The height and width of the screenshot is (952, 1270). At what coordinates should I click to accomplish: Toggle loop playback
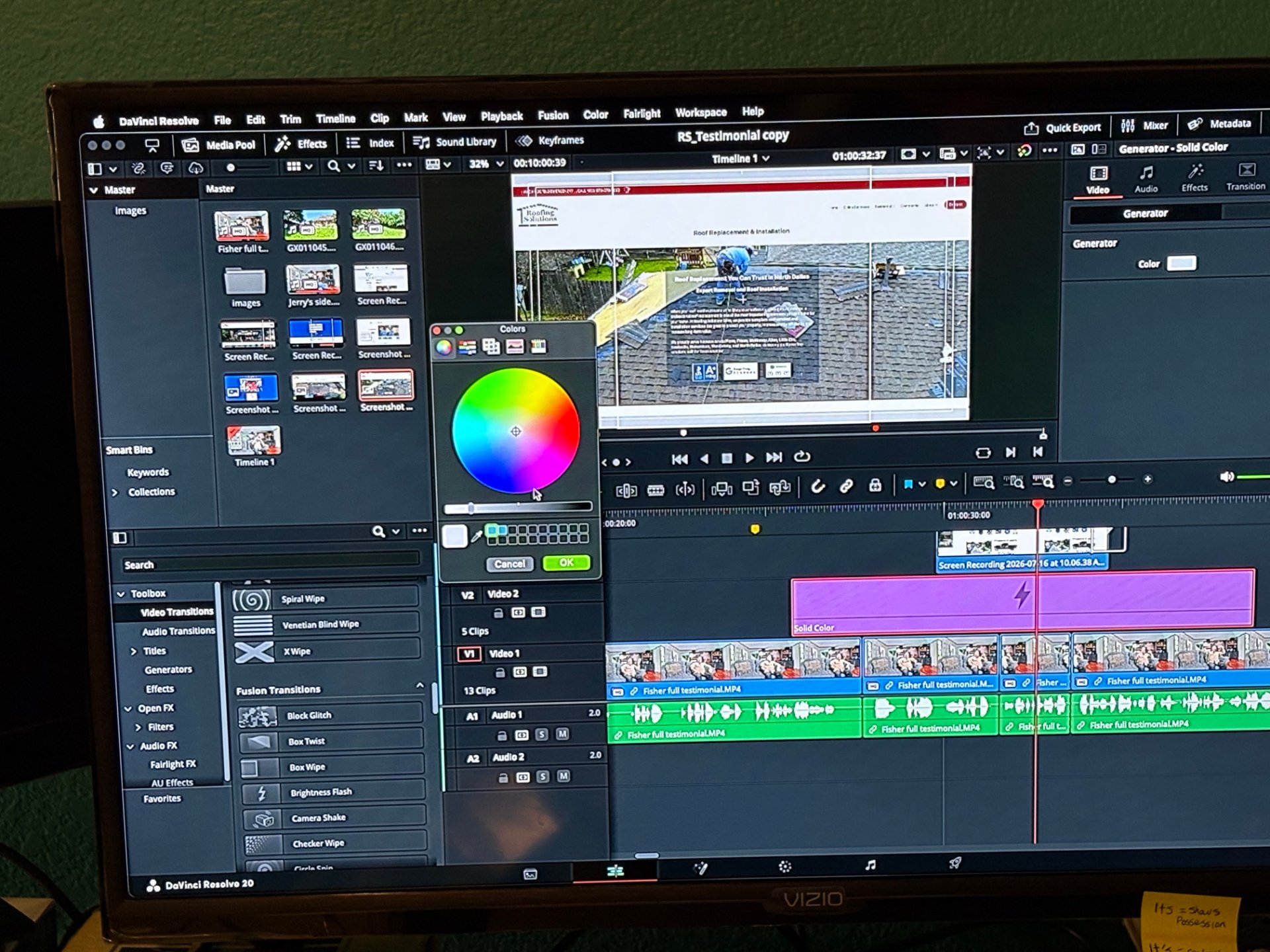pos(802,457)
